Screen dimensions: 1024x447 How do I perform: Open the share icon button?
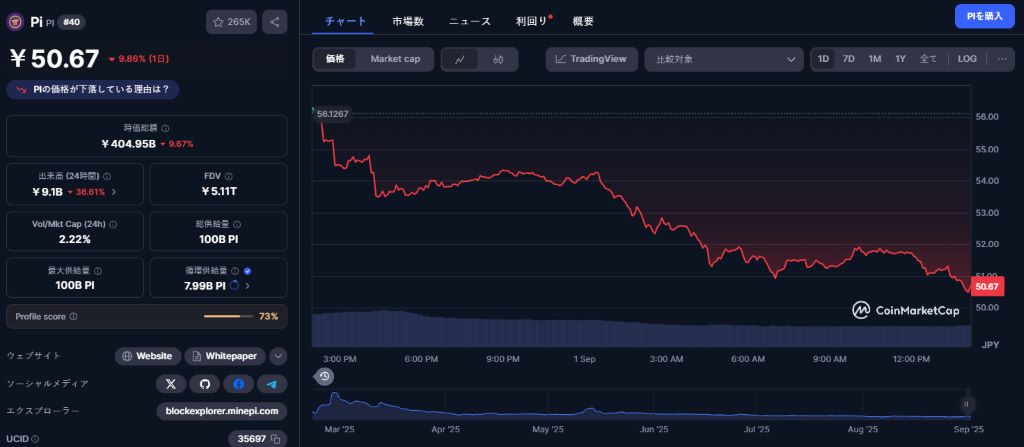[275, 22]
